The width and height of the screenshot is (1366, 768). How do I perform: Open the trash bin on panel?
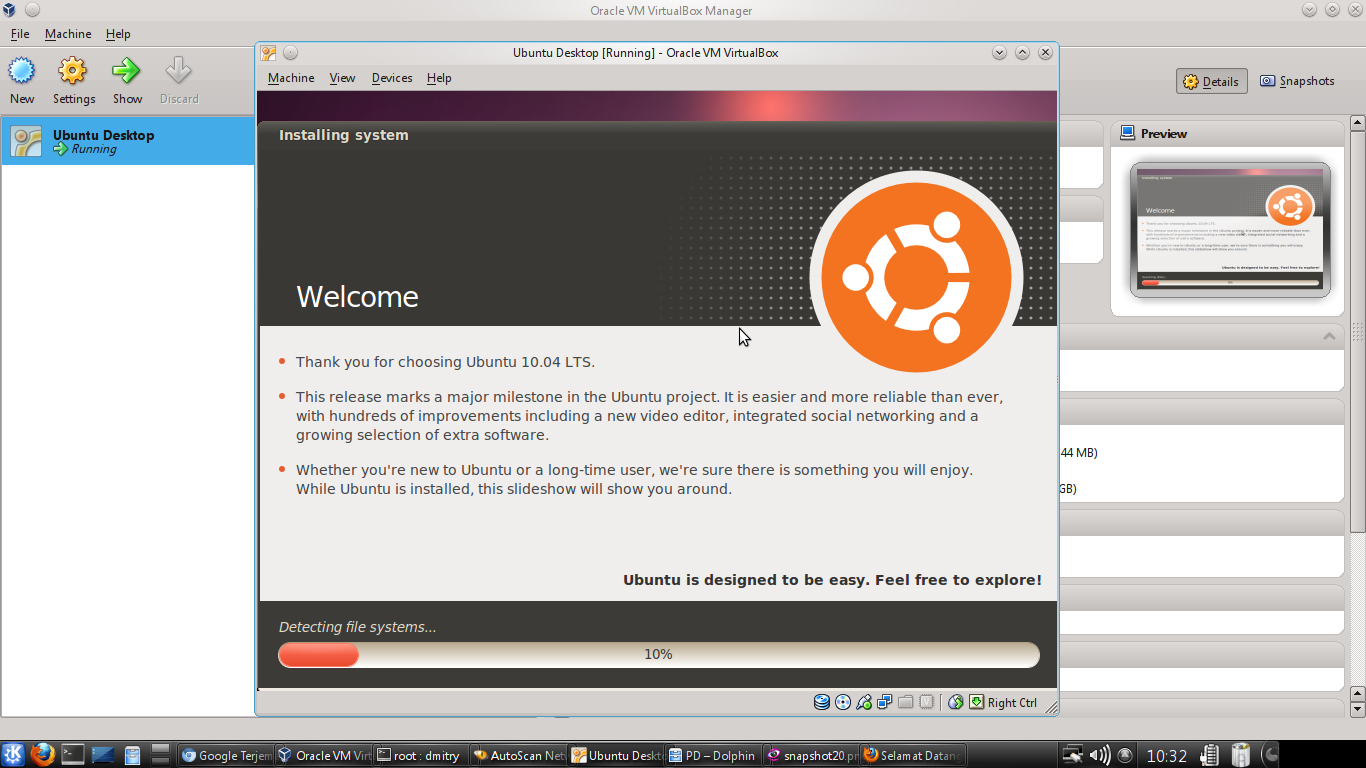point(1241,755)
